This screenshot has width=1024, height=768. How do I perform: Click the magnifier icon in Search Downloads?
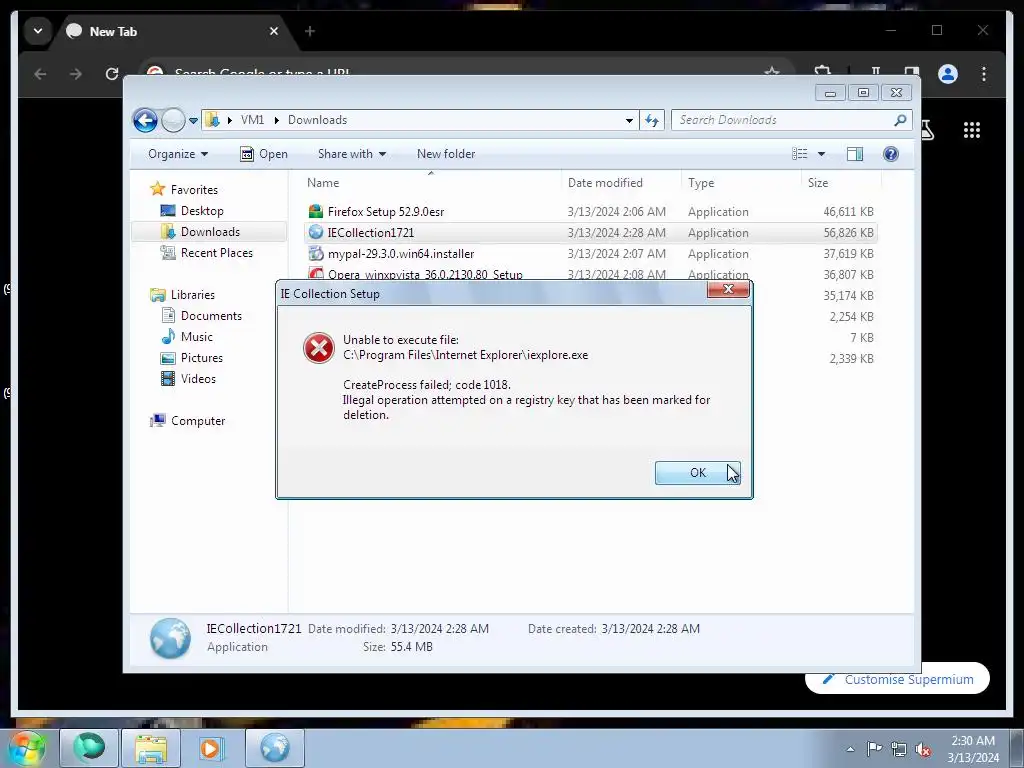pyautogui.click(x=900, y=120)
